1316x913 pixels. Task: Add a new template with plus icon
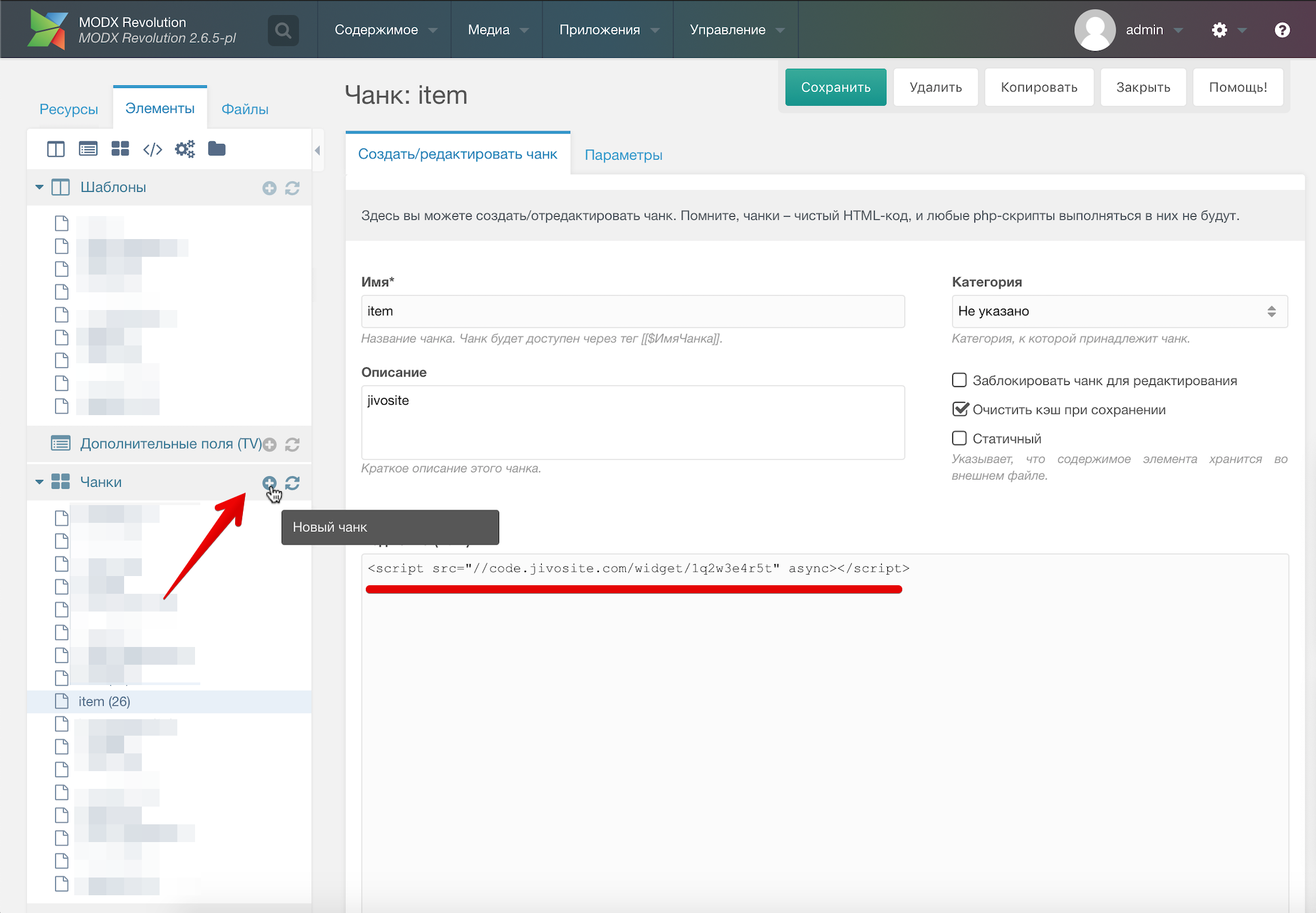point(269,189)
